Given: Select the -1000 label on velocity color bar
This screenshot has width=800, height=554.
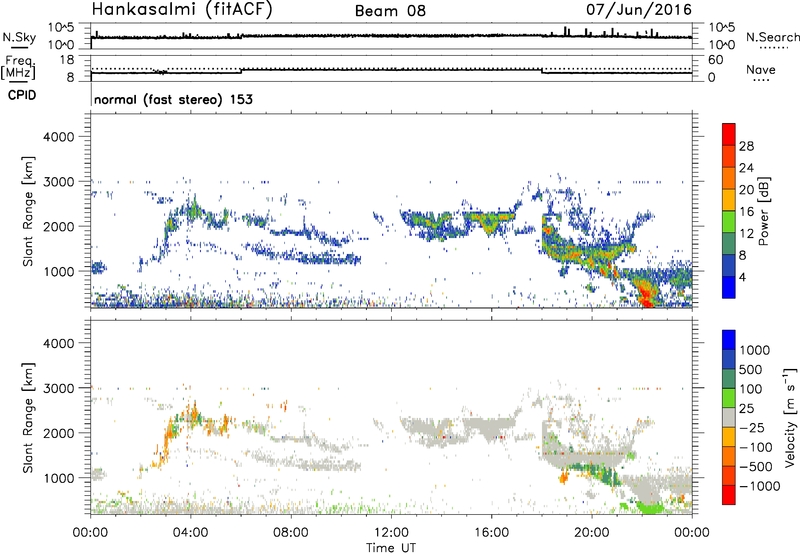Looking at the screenshot, I should (x=759, y=486).
